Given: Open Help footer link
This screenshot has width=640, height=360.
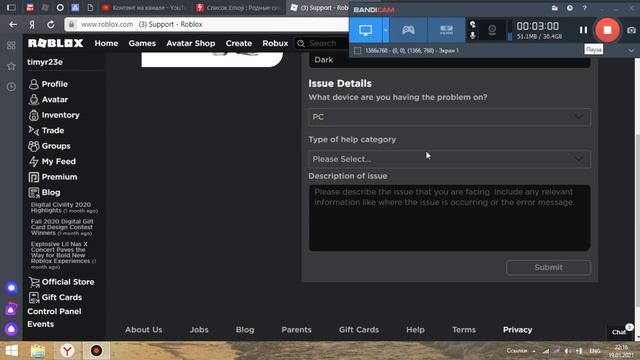Looking at the screenshot, I should point(415,330).
